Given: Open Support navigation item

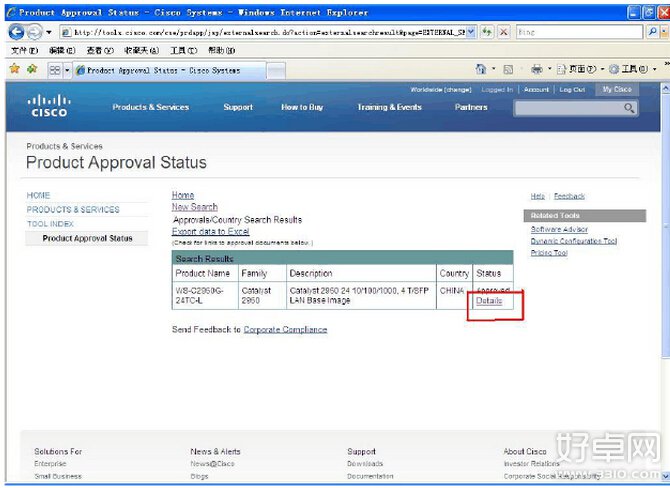Looking at the screenshot, I should [x=238, y=107].
